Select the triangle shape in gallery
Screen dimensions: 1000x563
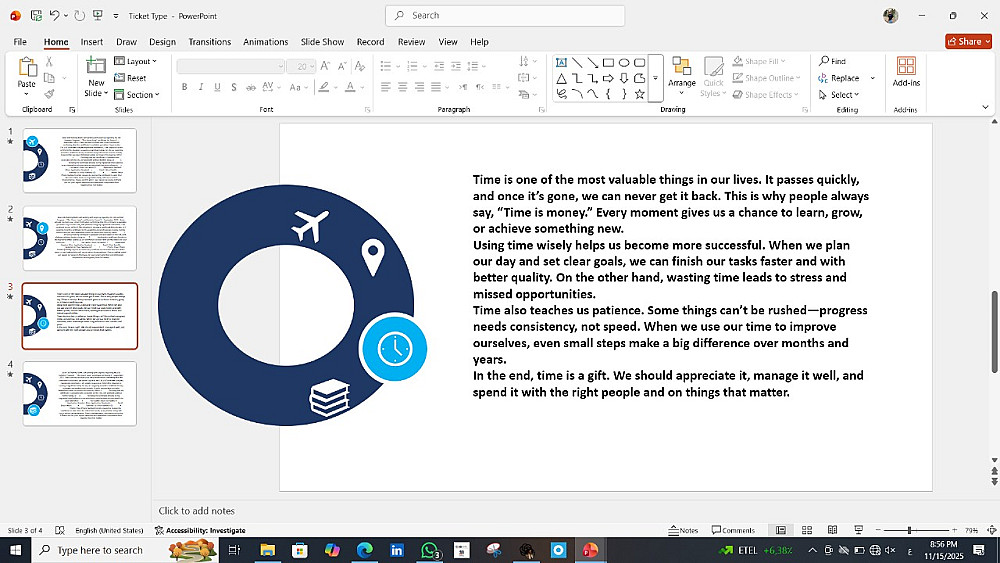coord(561,78)
